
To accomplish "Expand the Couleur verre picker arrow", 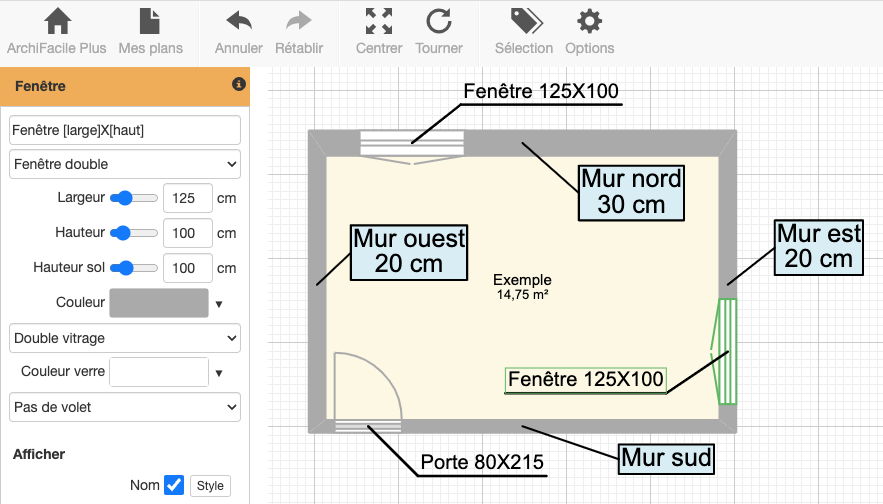I will [x=218, y=373].
